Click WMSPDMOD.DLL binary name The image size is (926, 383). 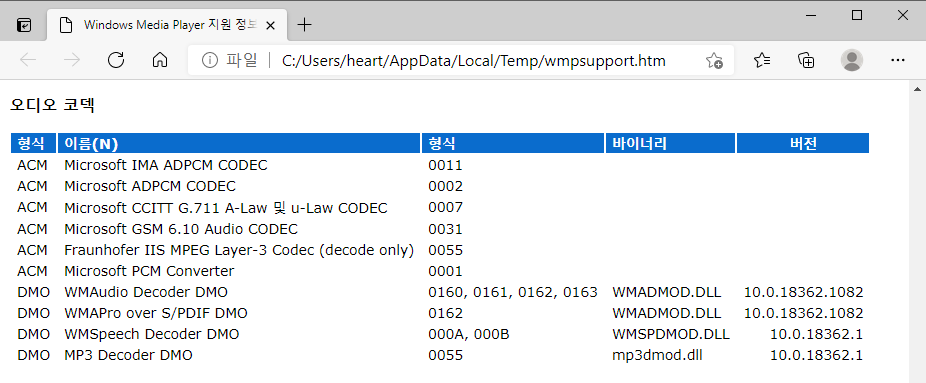click(671, 335)
